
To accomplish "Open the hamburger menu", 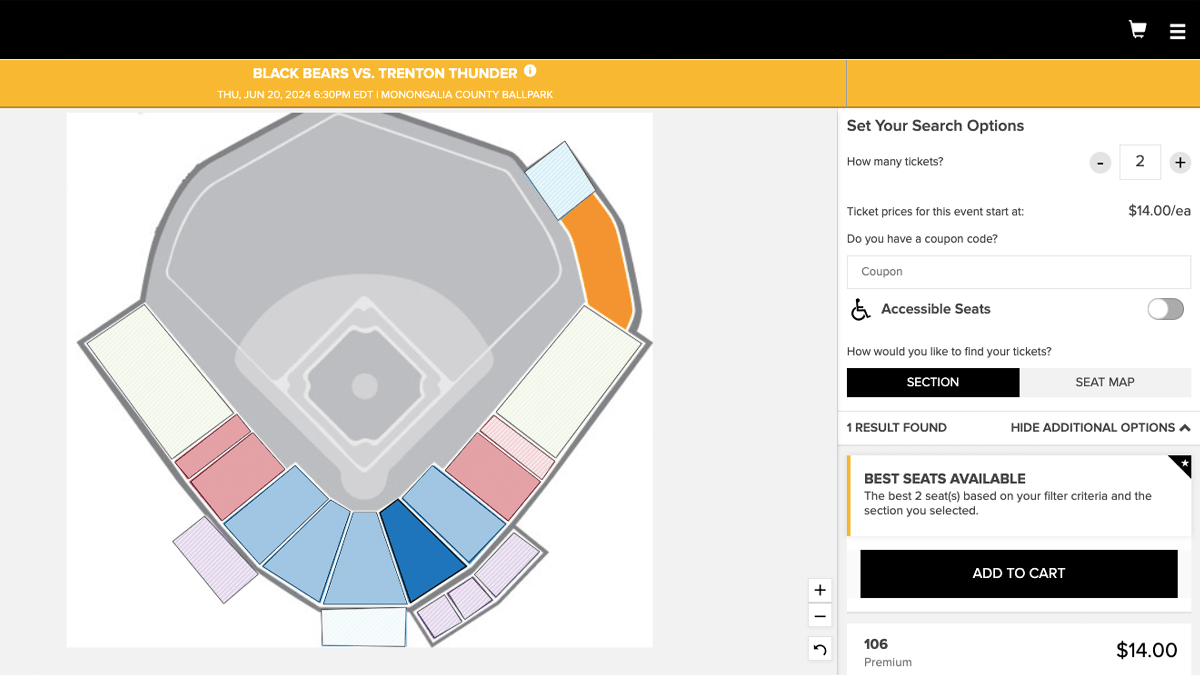I will coord(1177,32).
